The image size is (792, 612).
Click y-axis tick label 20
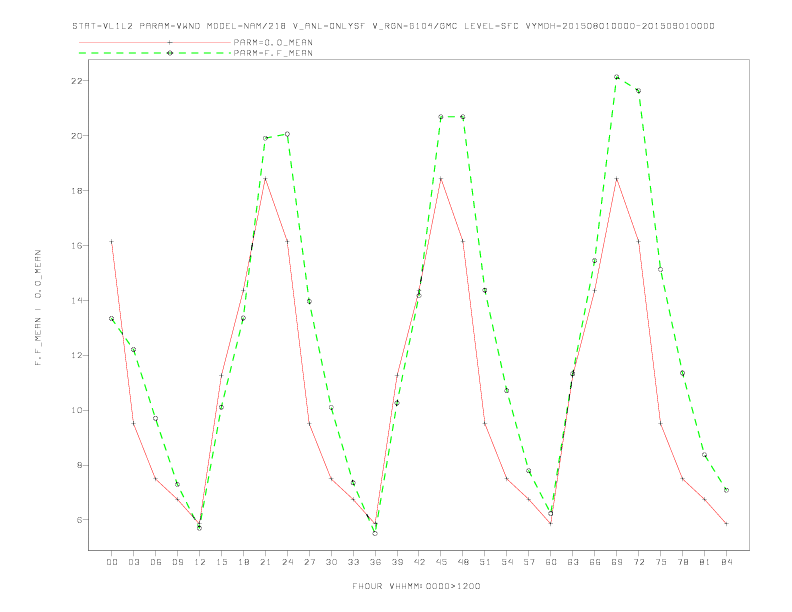point(77,136)
